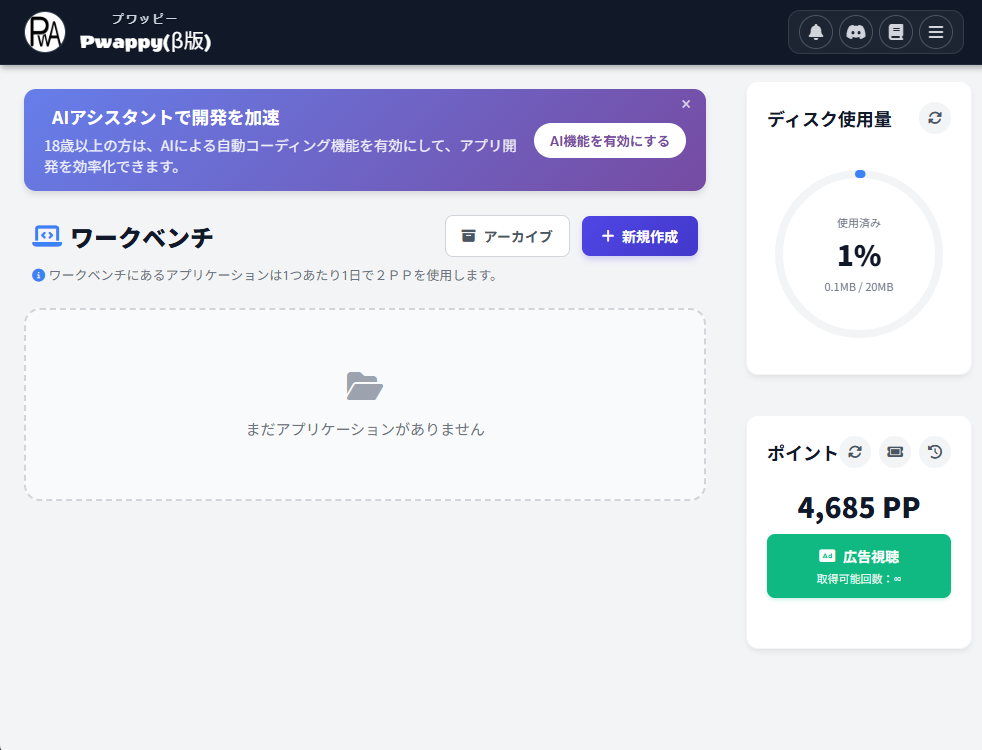982x750 pixels.
Task: Click the info icon below ワークベンチ
Action: (38, 274)
